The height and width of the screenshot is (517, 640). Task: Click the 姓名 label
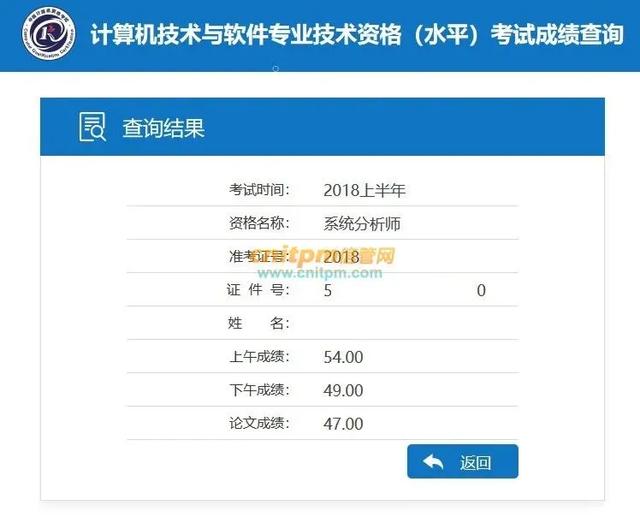tap(259, 324)
